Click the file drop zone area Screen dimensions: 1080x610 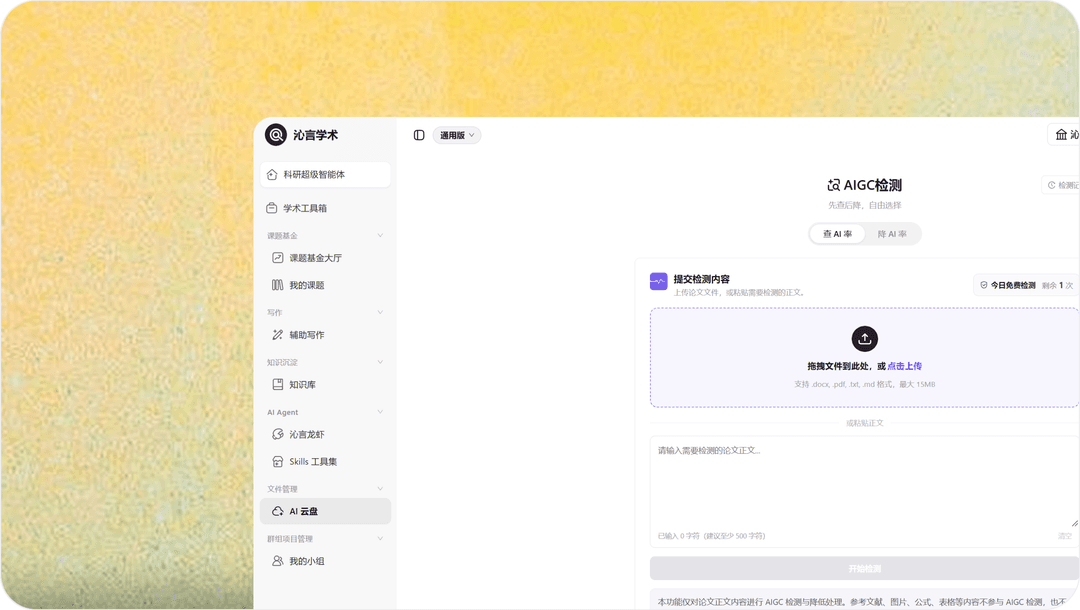point(865,357)
